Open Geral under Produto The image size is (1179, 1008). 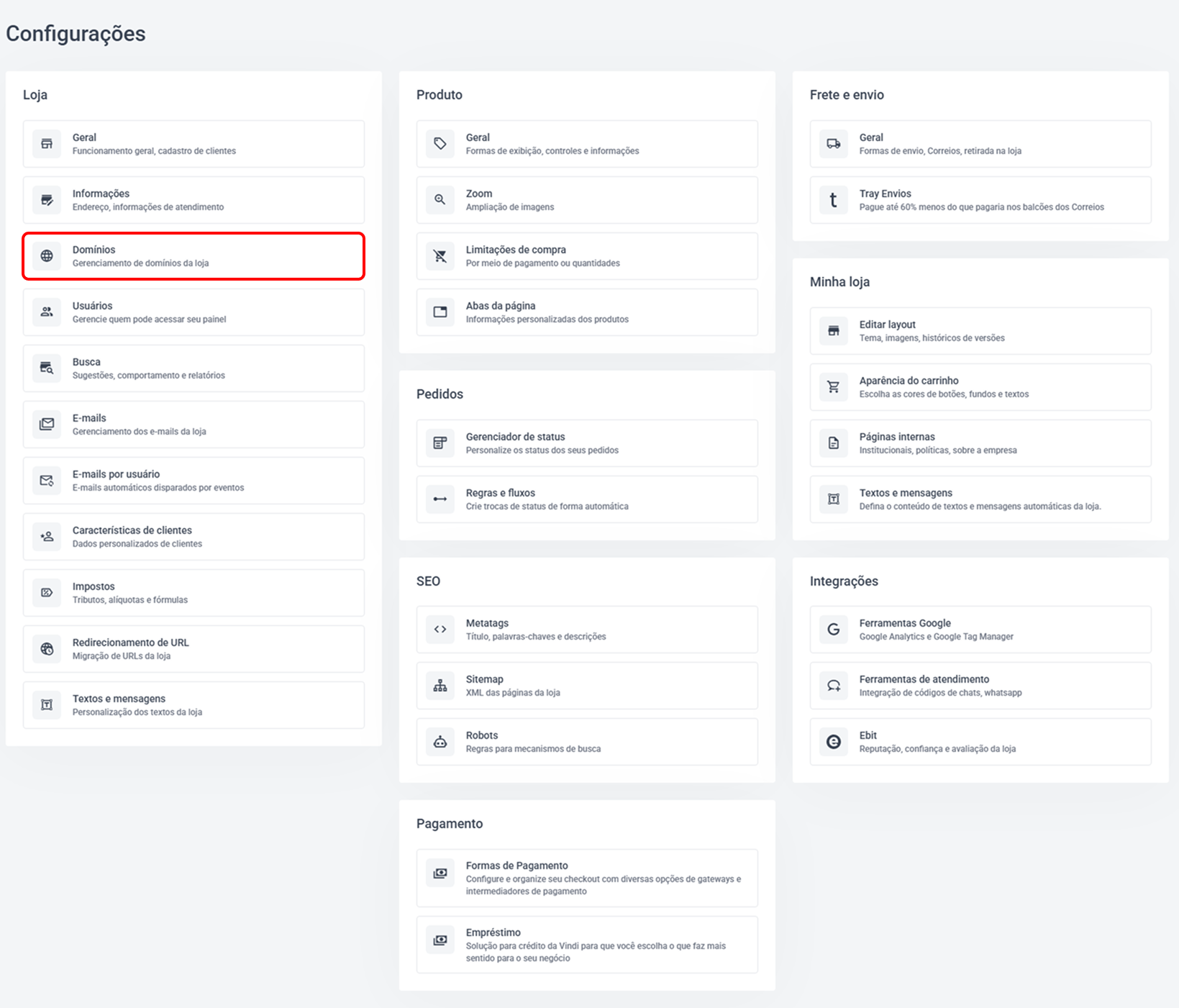(587, 144)
